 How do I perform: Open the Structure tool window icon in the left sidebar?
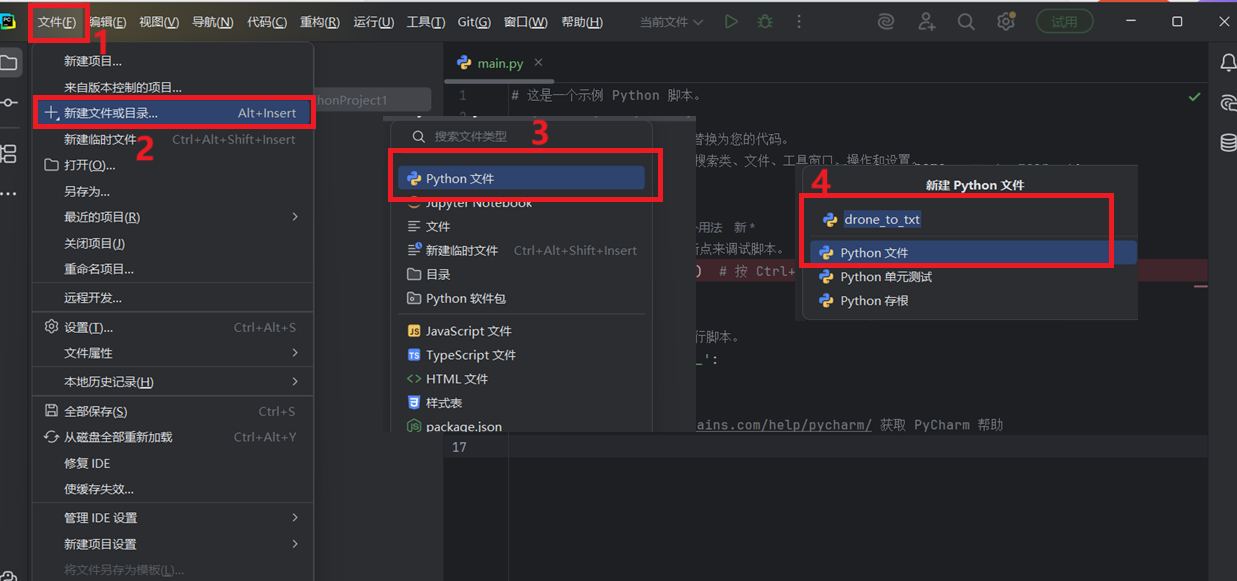tap(9, 153)
